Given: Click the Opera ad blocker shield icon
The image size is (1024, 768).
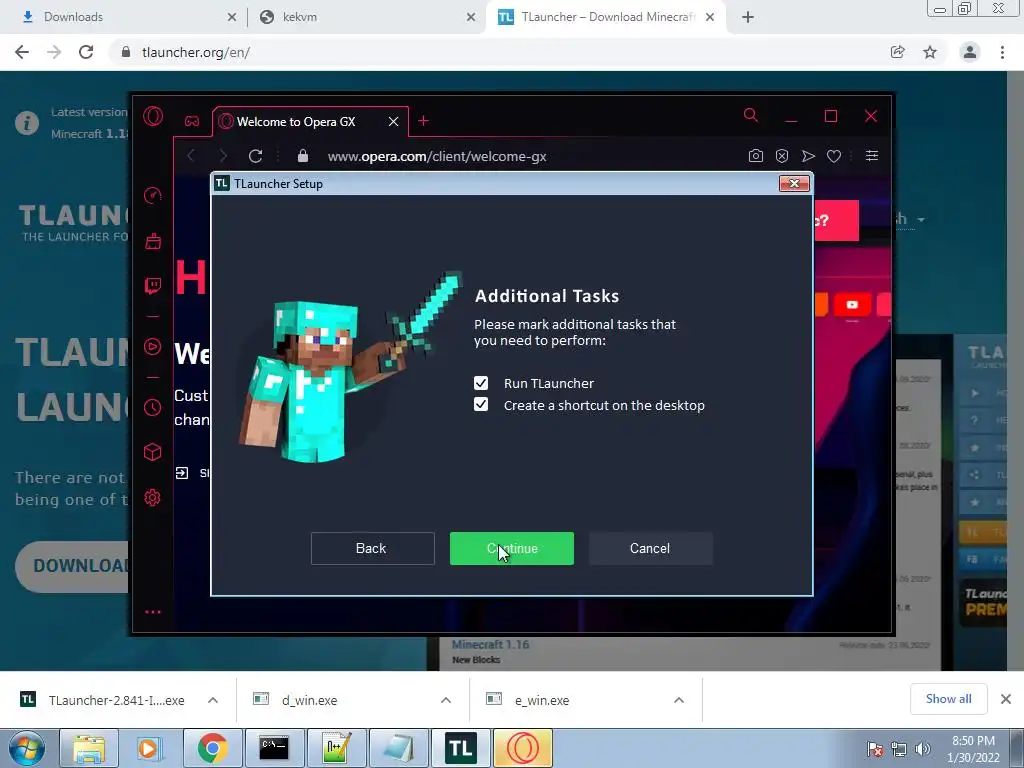Looking at the screenshot, I should [x=782, y=156].
